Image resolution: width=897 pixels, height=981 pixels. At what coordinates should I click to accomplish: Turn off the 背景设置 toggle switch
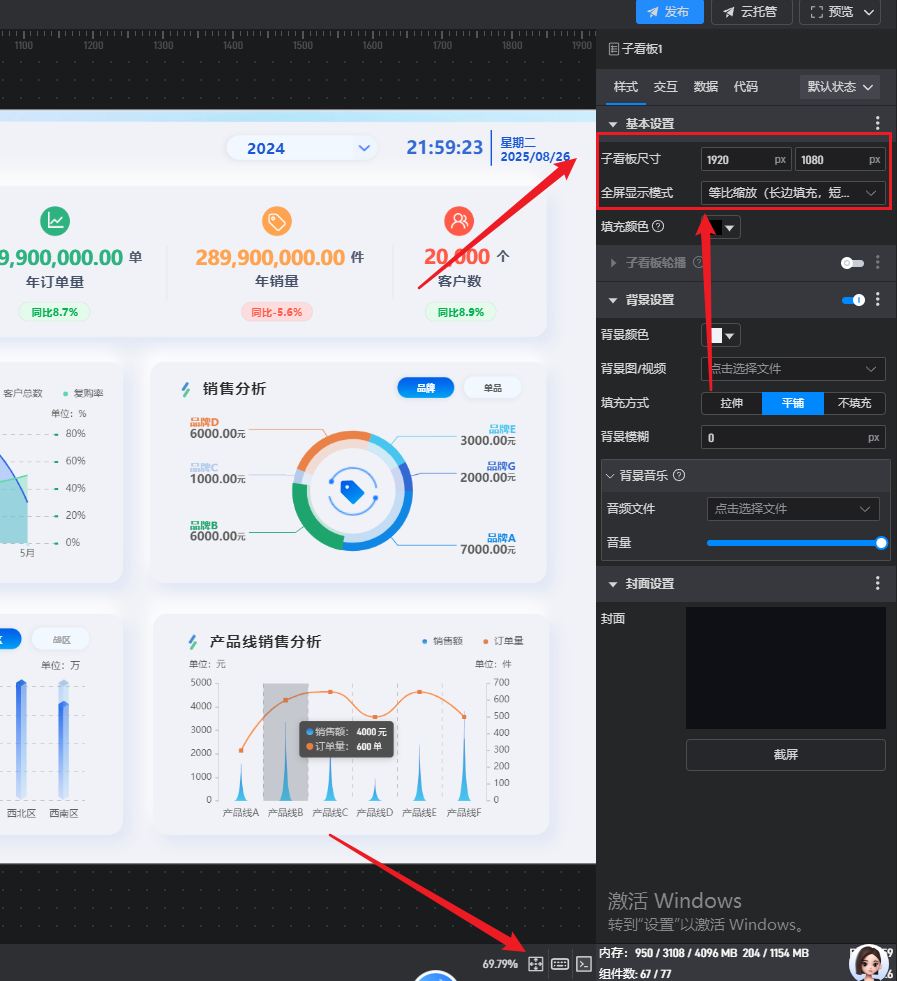[853, 300]
